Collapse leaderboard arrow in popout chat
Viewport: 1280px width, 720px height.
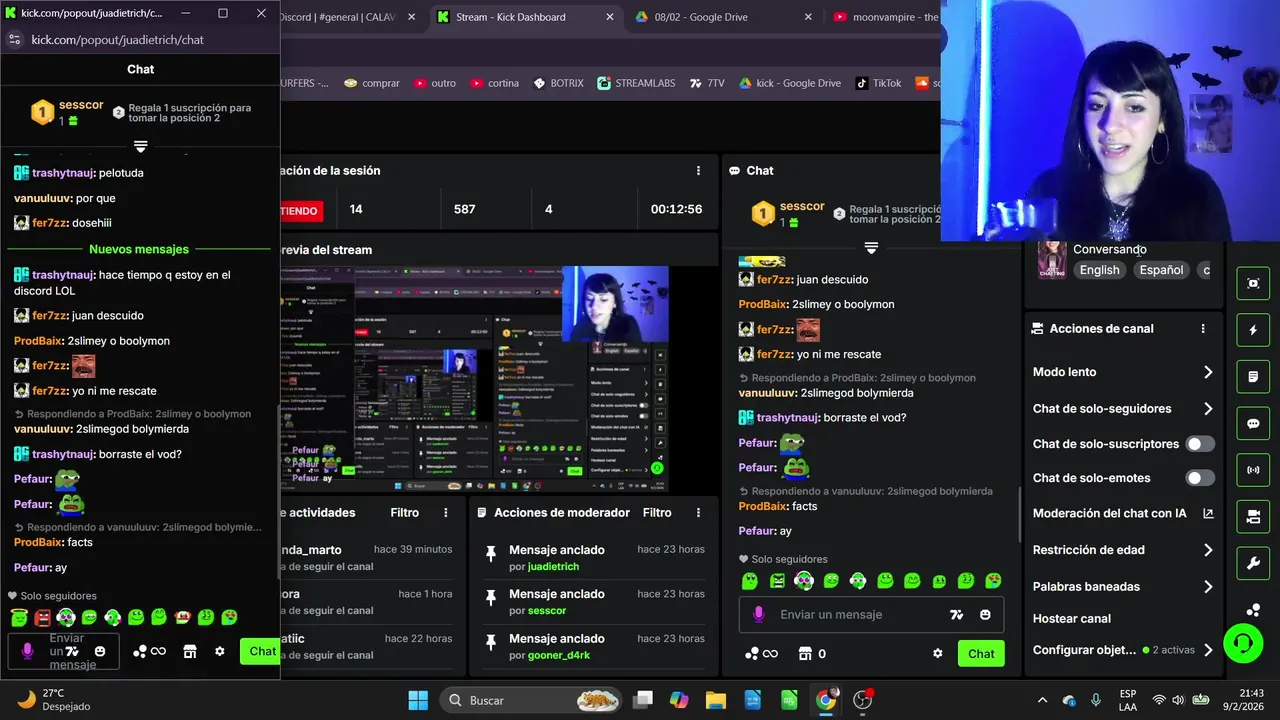coord(140,146)
